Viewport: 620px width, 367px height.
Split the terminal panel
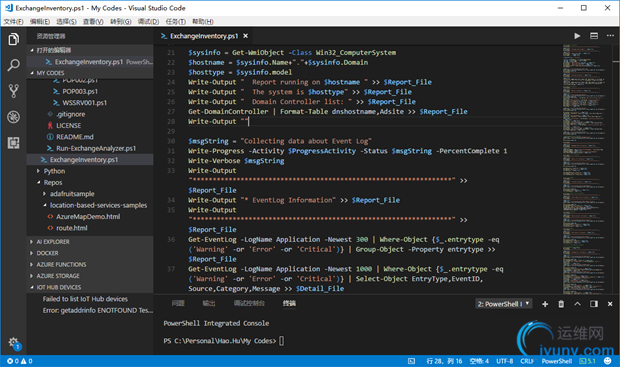[x=594, y=304]
